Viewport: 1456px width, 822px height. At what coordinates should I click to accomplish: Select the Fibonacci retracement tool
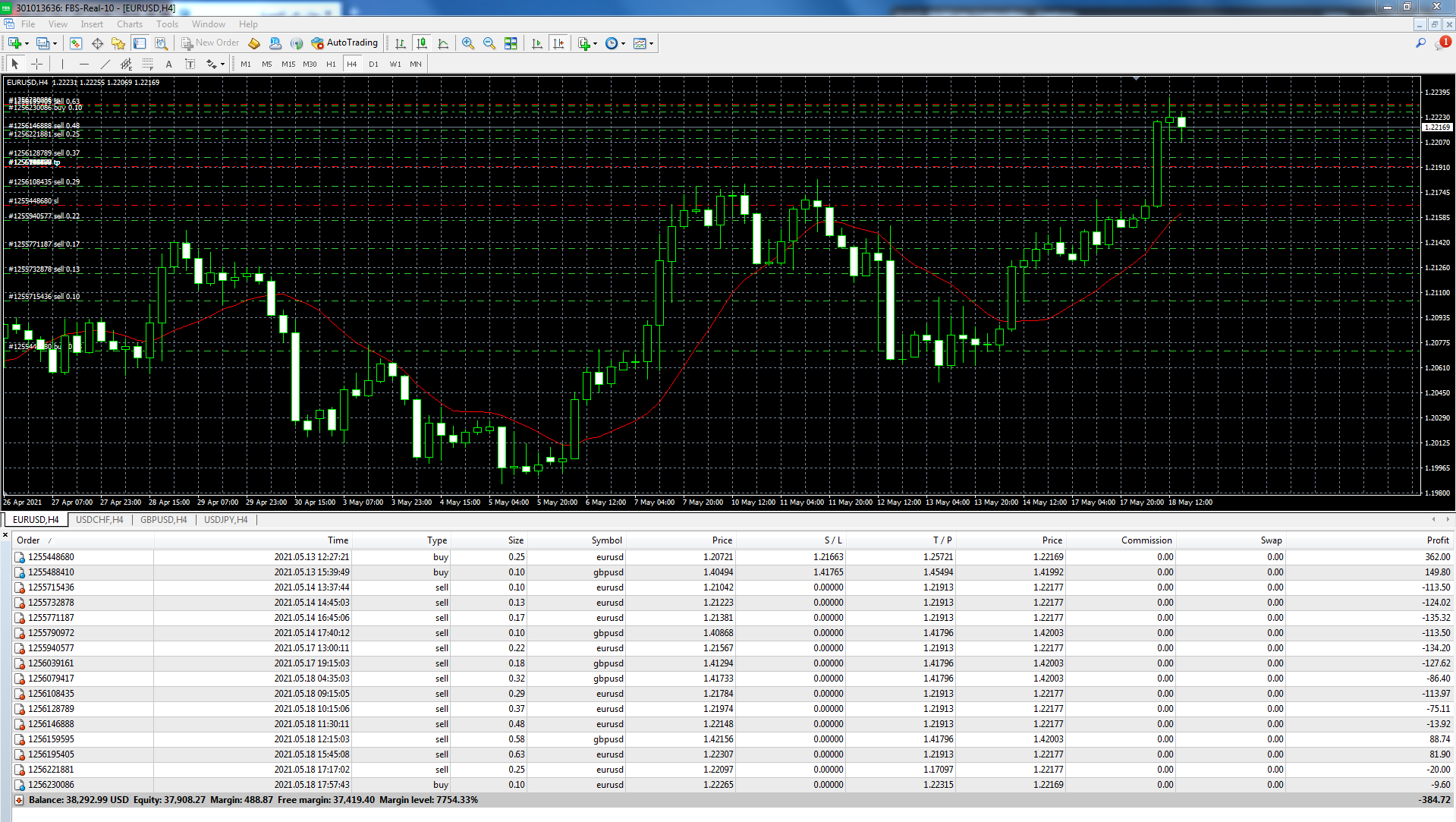point(148,65)
